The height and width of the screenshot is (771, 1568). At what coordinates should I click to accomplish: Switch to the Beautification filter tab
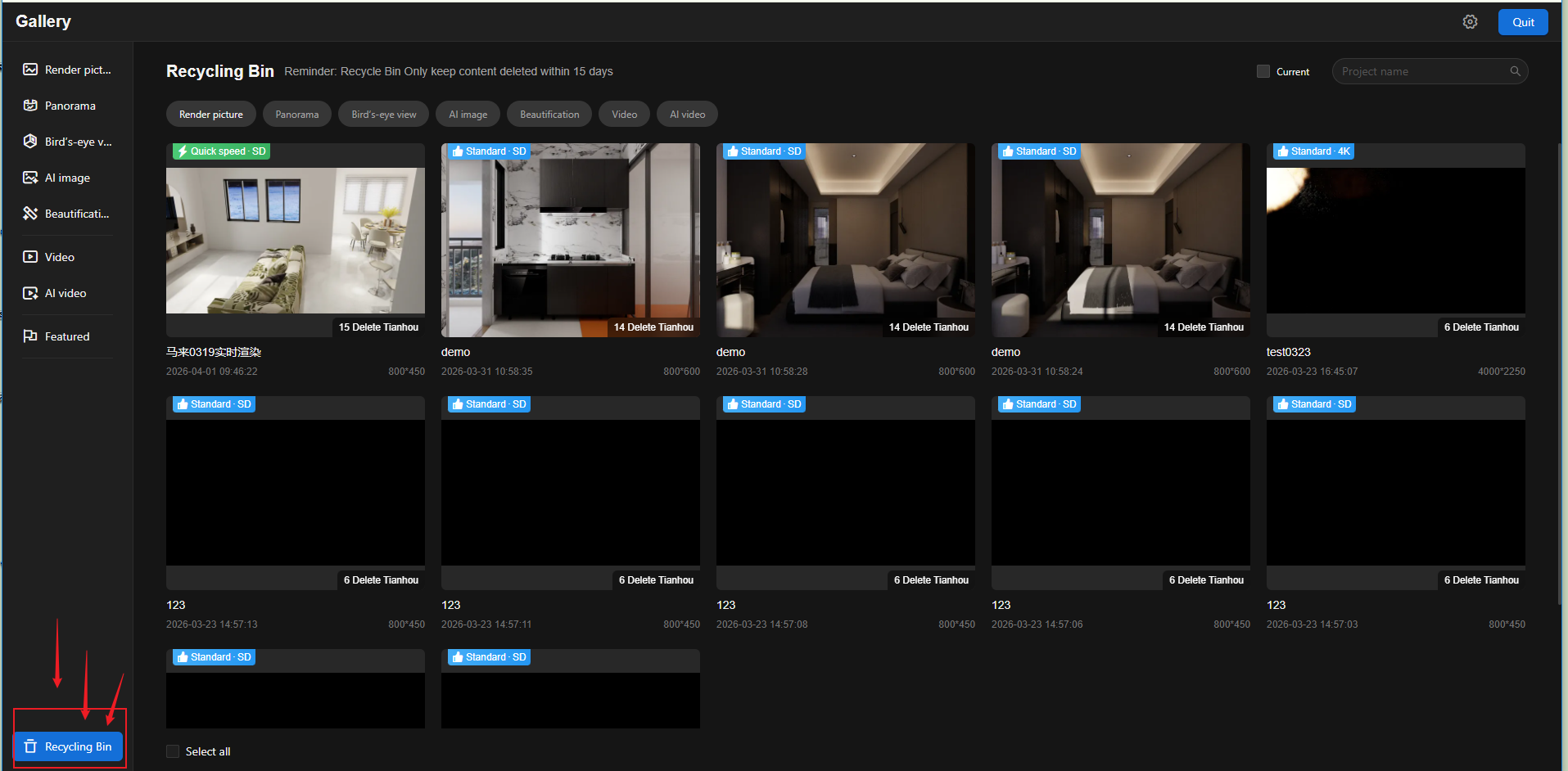pos(549,115)
